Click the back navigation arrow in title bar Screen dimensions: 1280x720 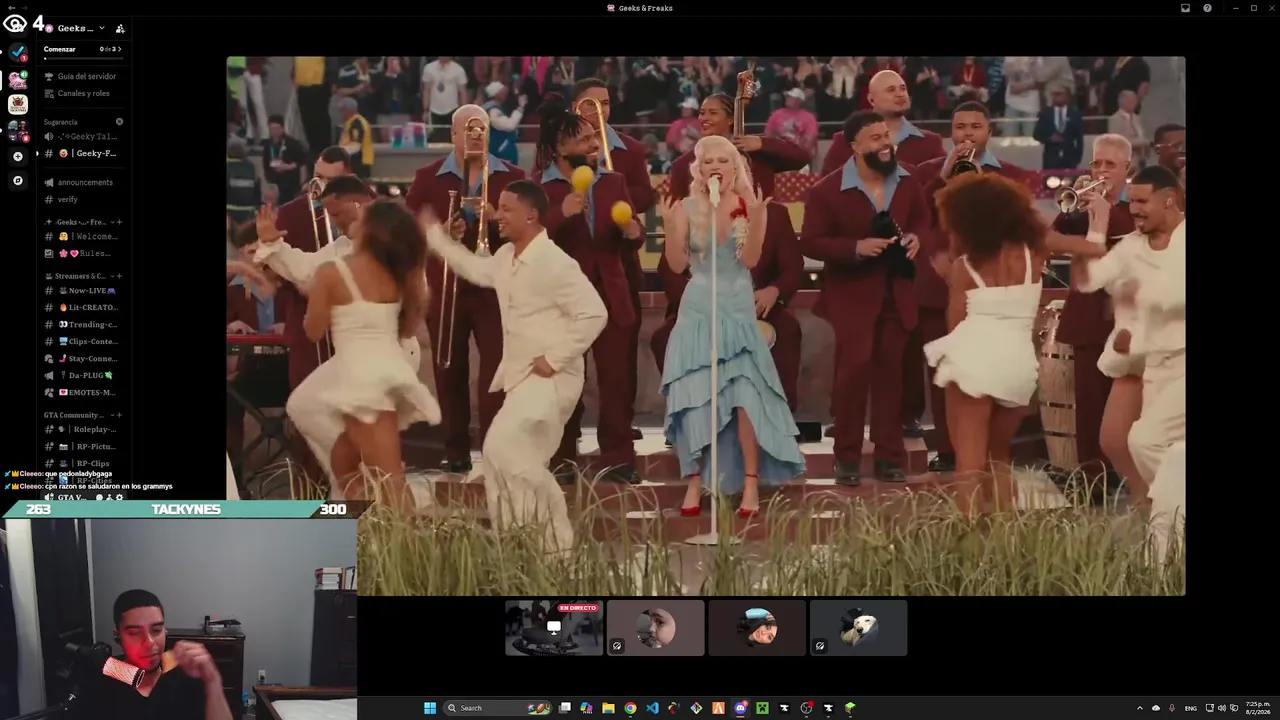pos(11,8)
